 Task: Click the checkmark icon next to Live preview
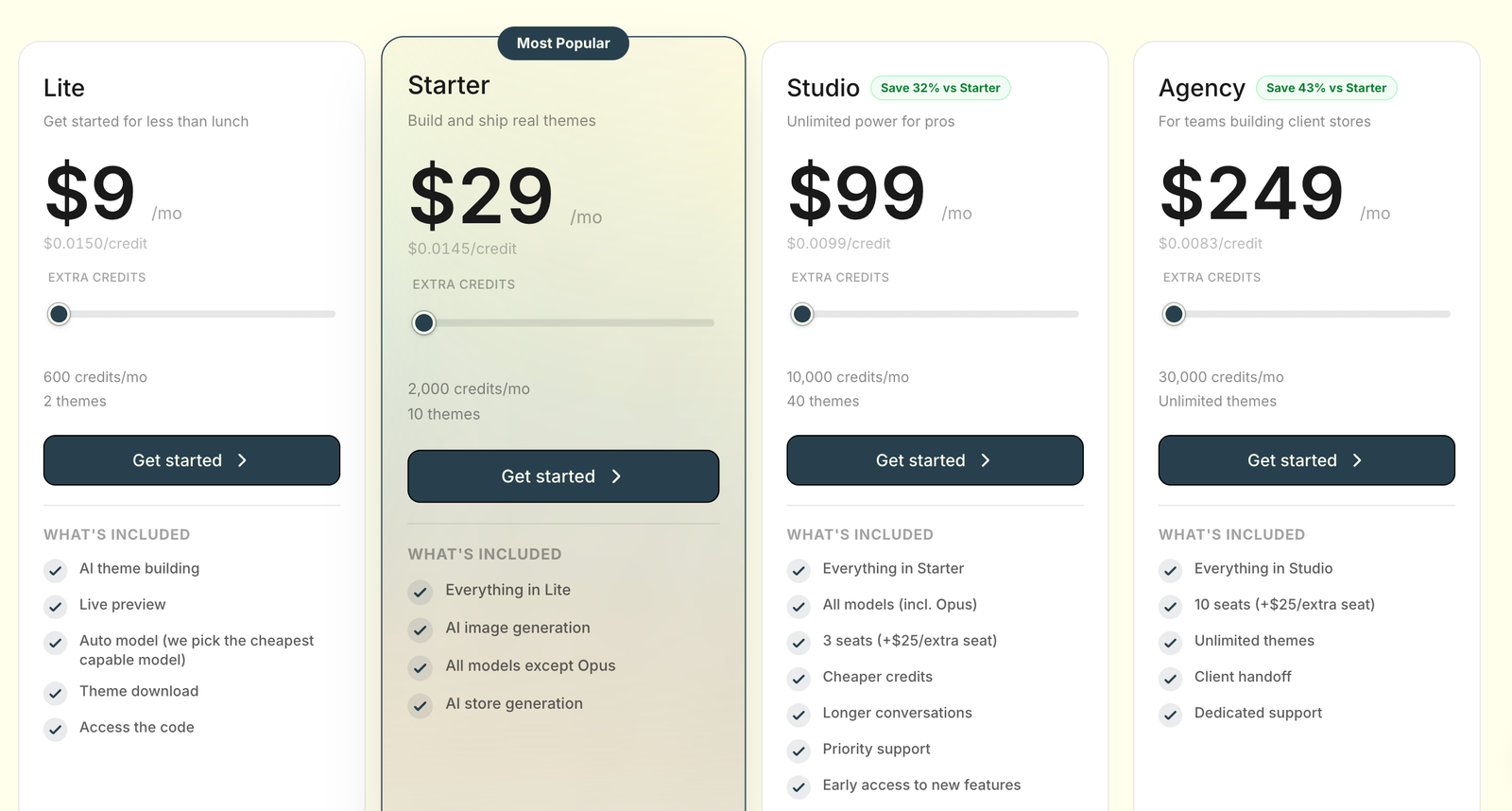click(x=56, y=606)
